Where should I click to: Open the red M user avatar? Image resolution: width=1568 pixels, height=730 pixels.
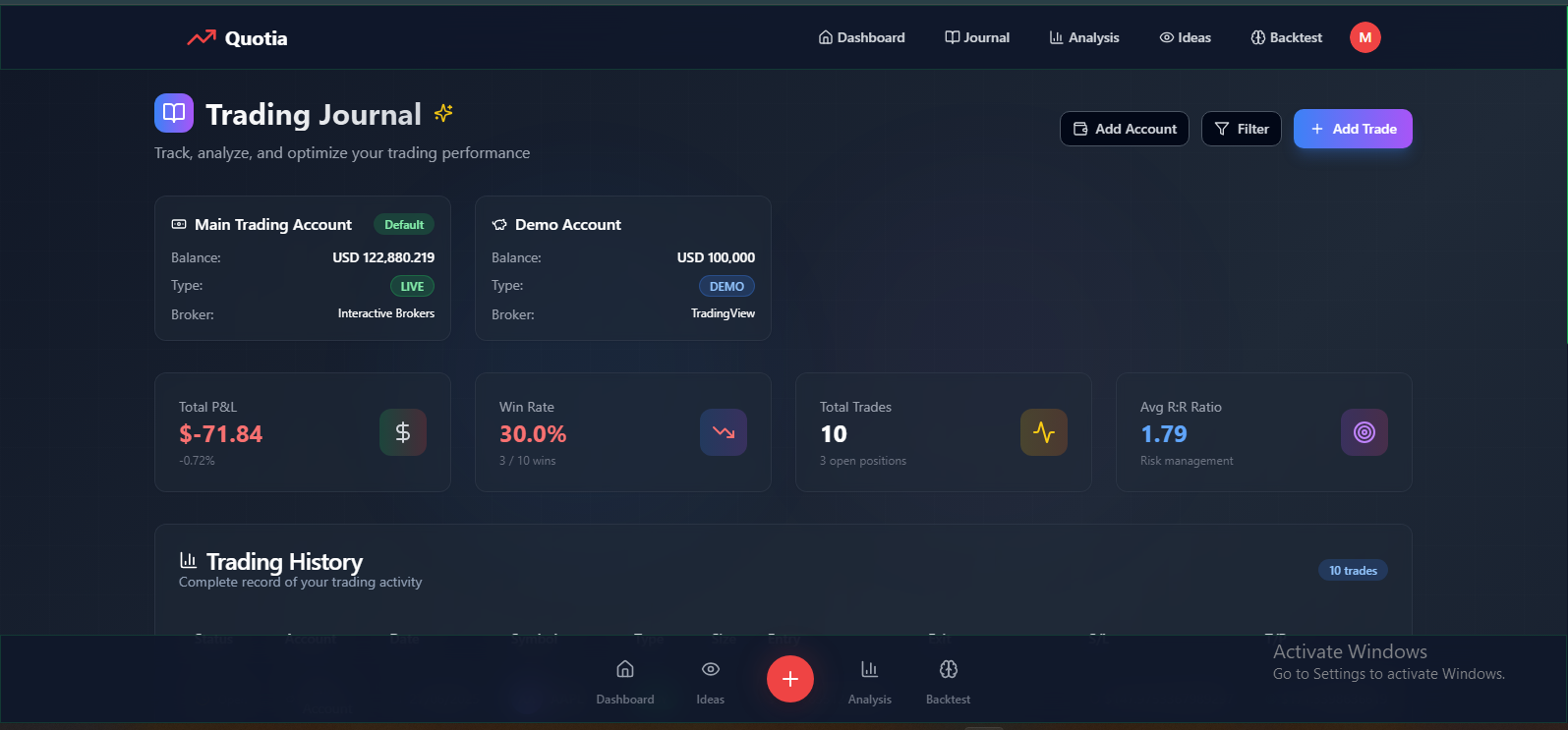click(x=1365, y=37)
